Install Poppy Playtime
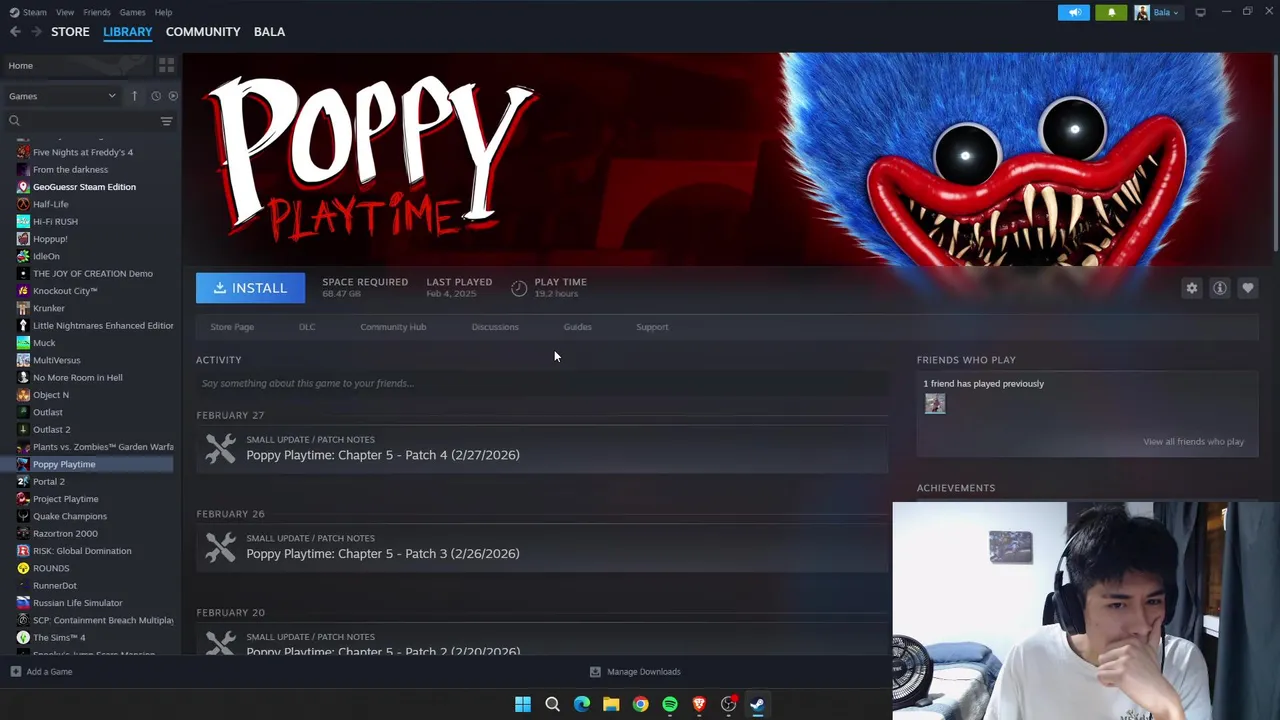Viewport: 1280px width, 720px height. click(250, 288)
